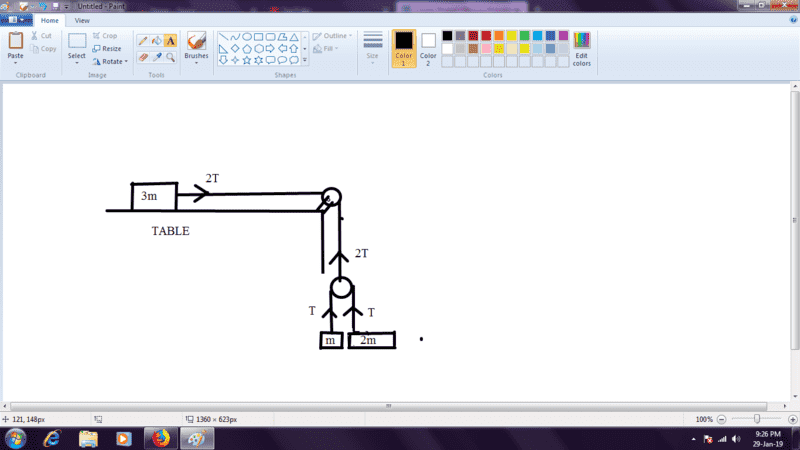Viewport: 800px width, 450px height.
Task: Select the Text tool
Action: tap(170, 41)
